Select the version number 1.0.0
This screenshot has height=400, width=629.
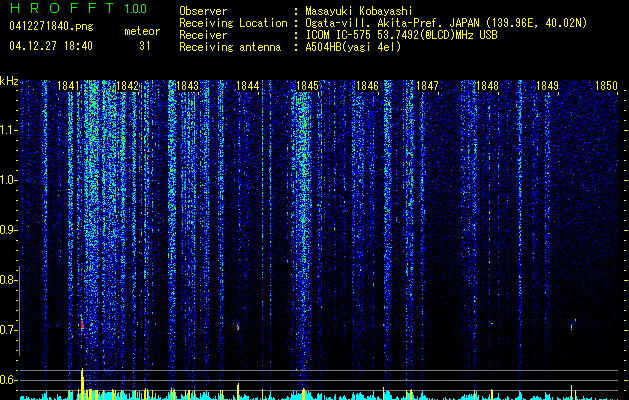point(136,9)
